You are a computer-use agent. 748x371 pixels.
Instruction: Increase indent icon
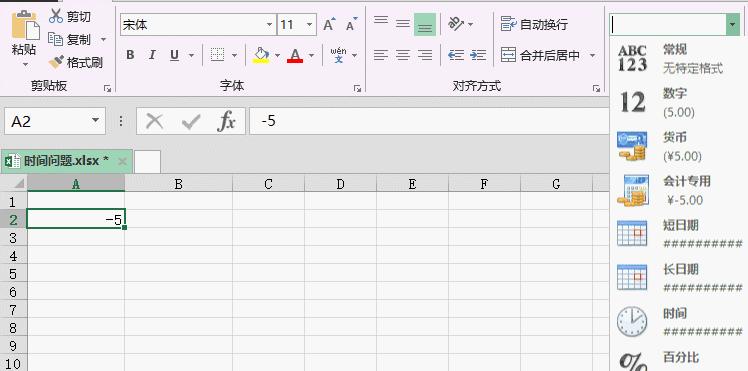pos(478,55)
